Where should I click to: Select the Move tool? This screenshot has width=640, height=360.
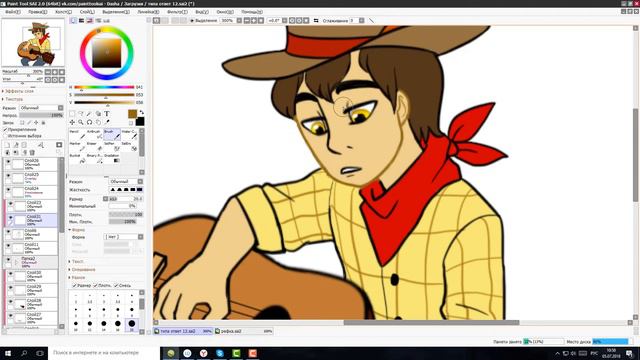(72, 122)
